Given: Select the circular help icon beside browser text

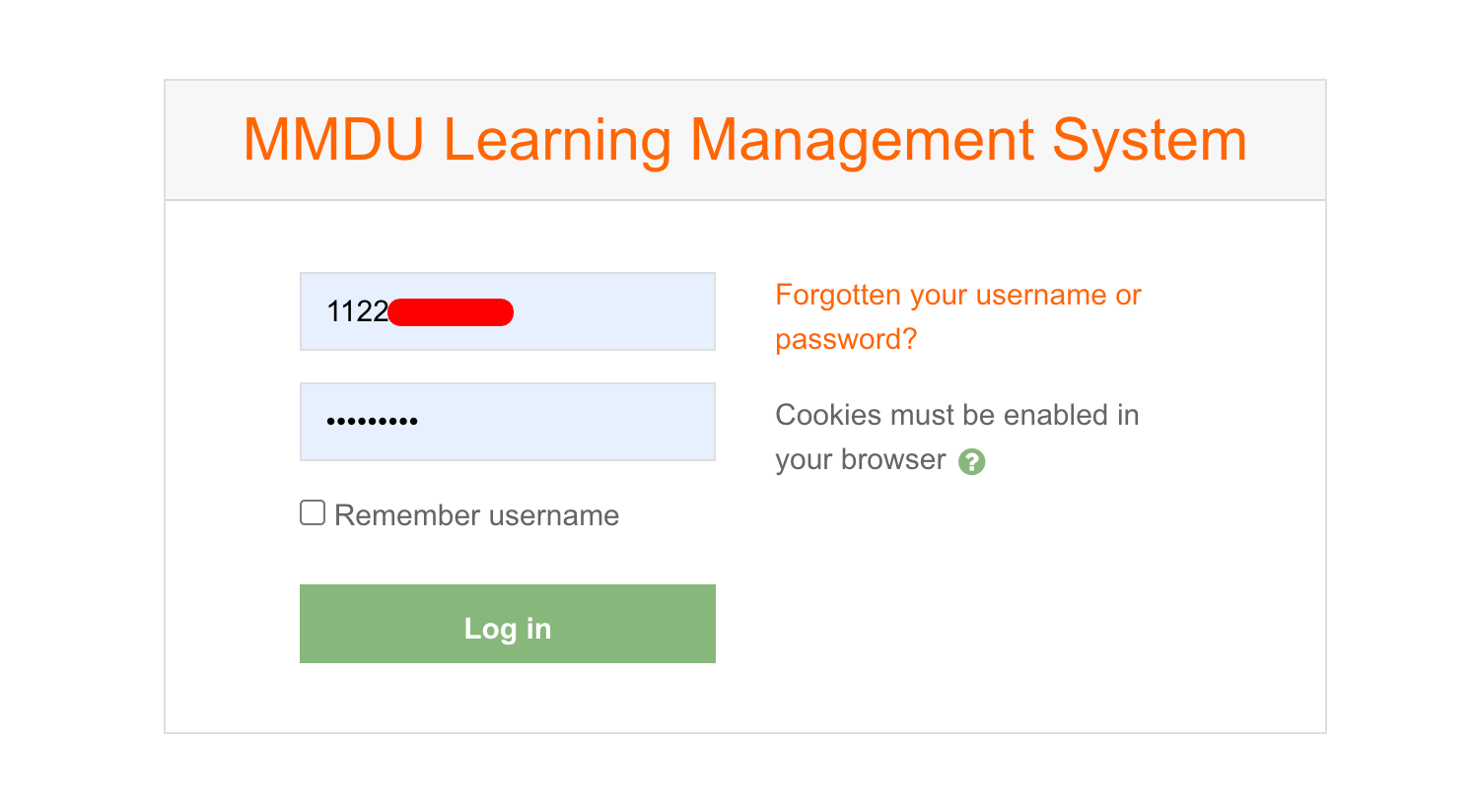Looking at the screenshot, I should pyautogui.click(x=971, y=460).
